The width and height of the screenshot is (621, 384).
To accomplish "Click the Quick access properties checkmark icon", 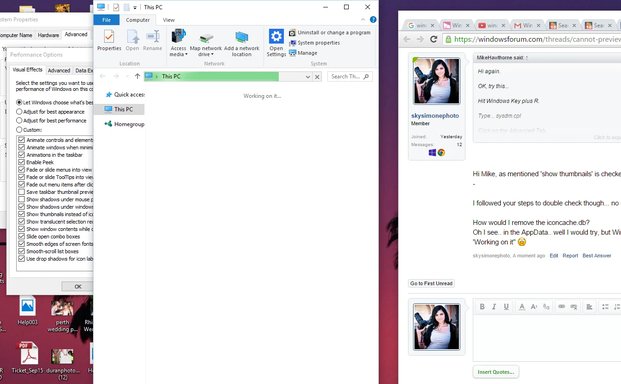I will tap(116, 7).
